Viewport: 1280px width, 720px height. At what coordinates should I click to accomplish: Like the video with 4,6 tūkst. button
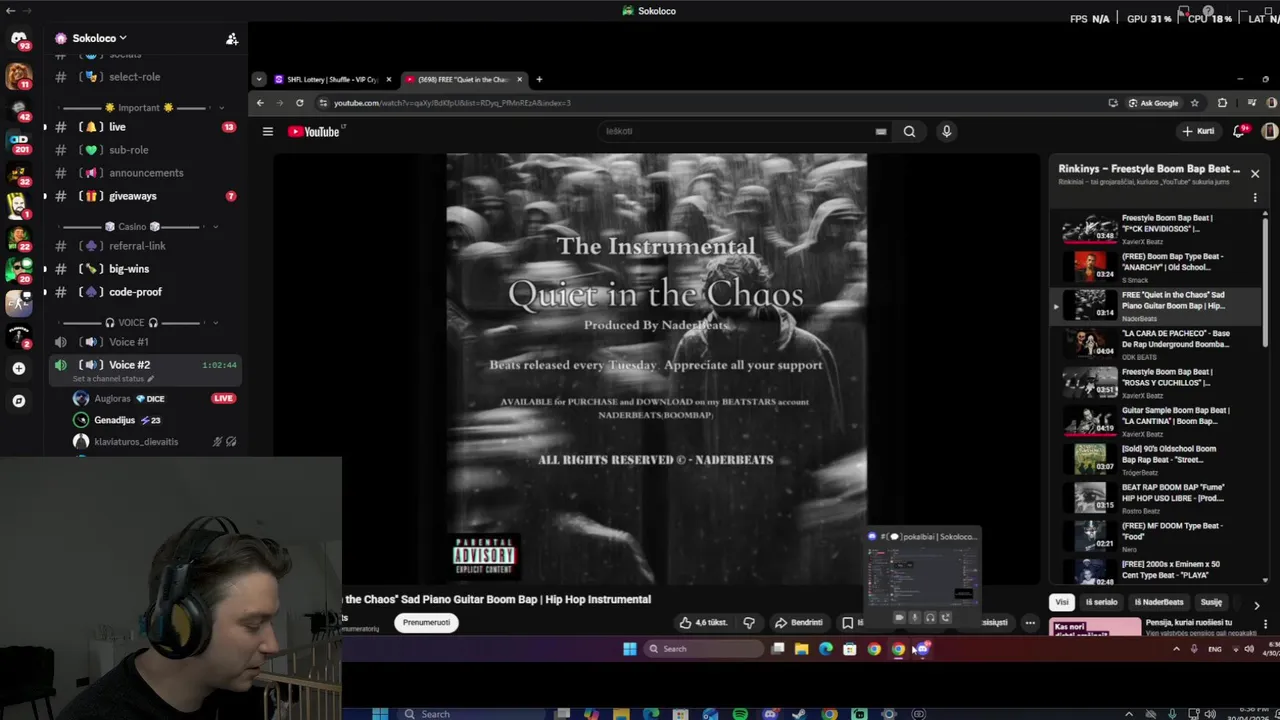703,622
